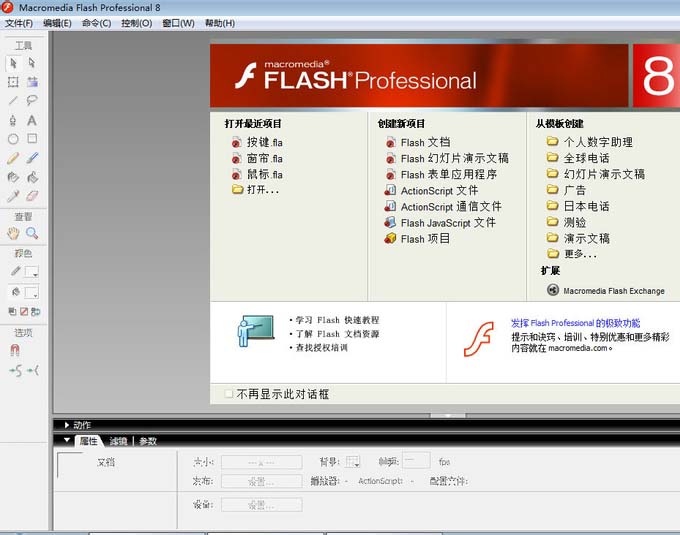Screen dimensions: 680x535
Task: Open the 个人数字助理 template folder
Action: point(589,142)
